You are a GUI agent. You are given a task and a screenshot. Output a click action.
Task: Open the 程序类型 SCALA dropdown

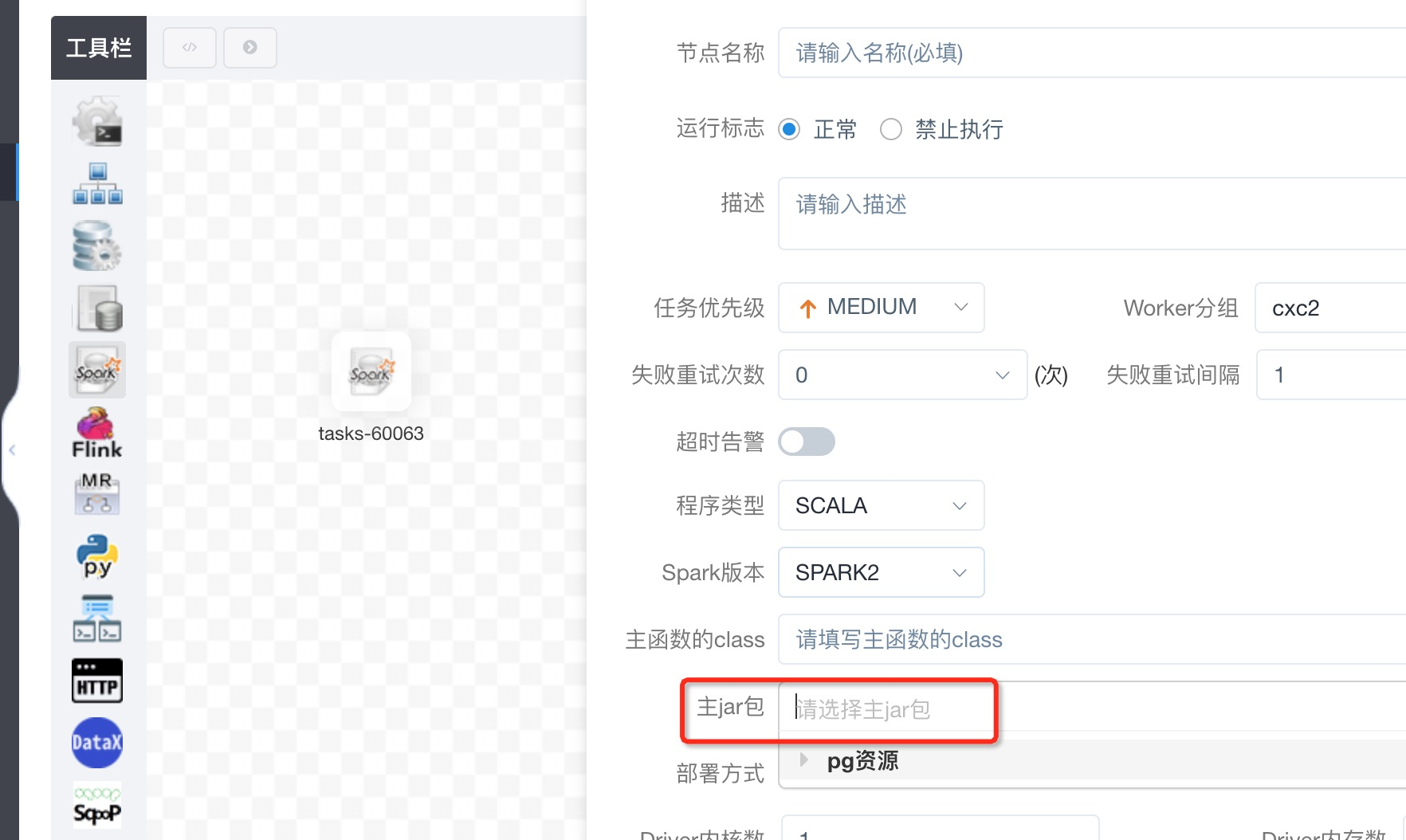click(x=882, y=505)
